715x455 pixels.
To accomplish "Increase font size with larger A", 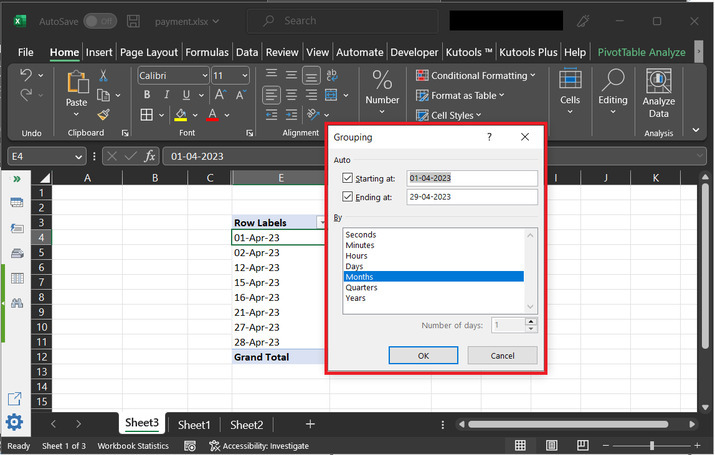I will [x=220, y=95].
